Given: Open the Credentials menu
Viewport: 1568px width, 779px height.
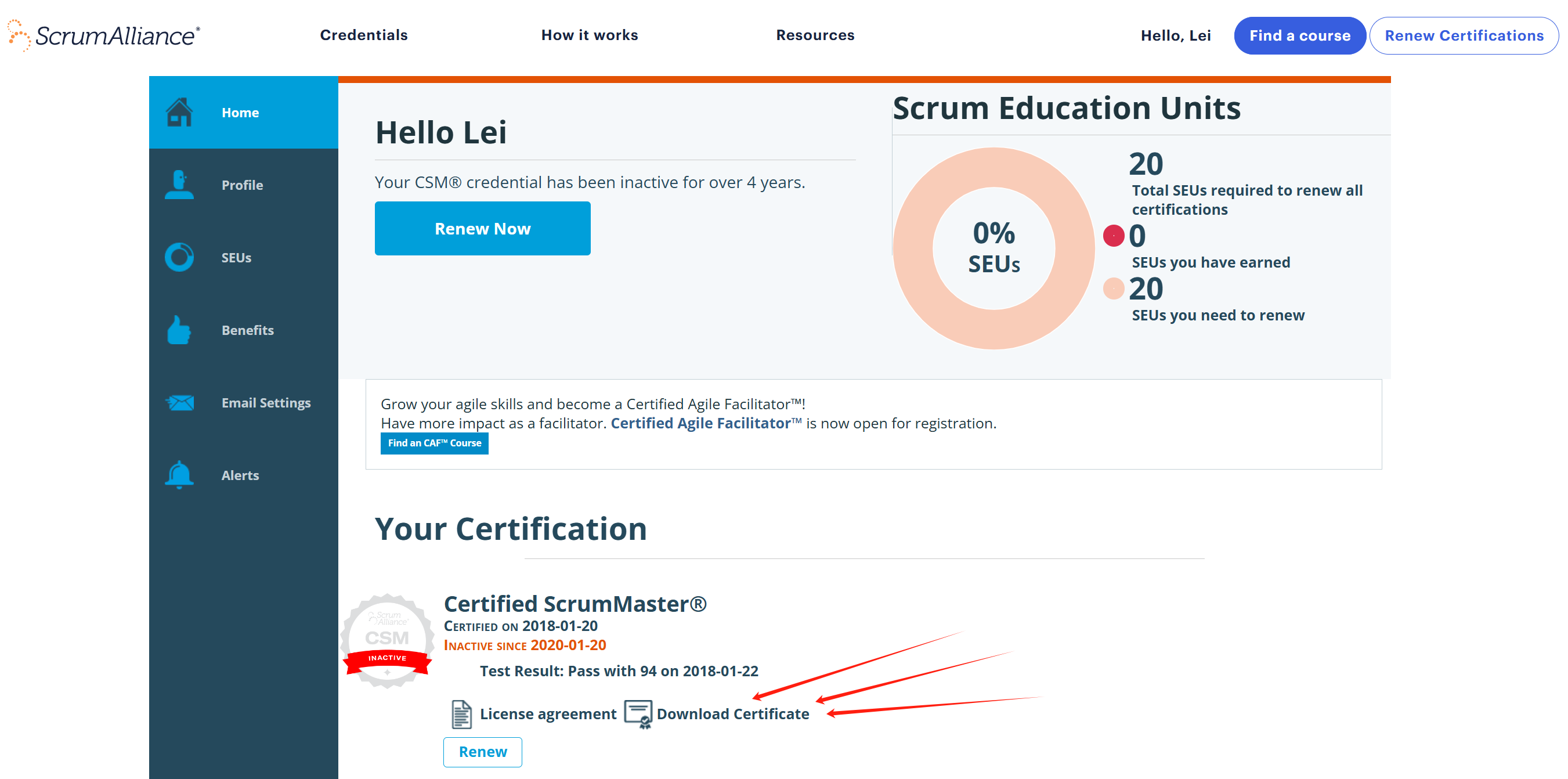Looking at the screenshot, I should pyautogui.click(x=363, y=35).
